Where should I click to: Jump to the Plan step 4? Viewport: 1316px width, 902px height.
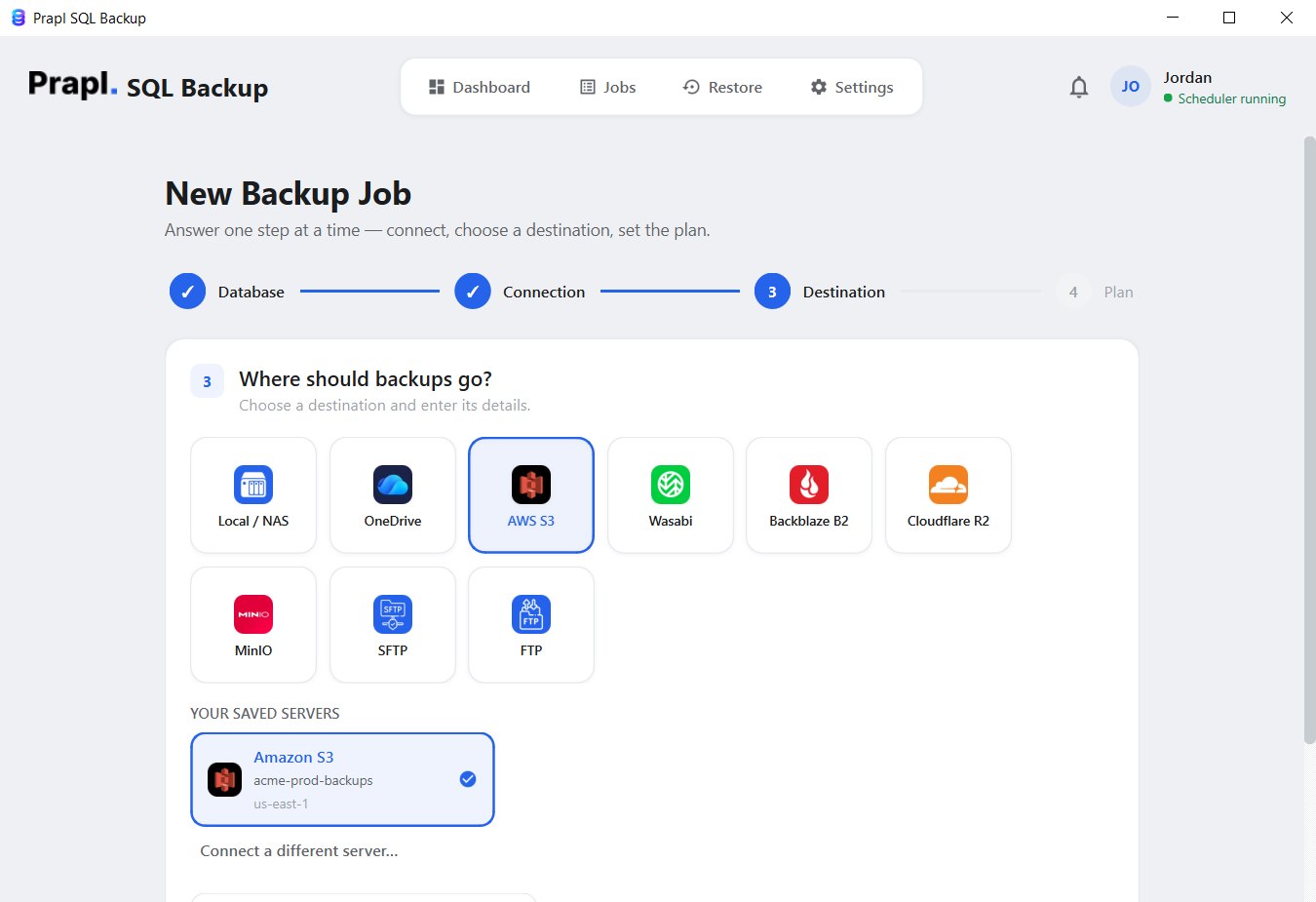tap(1095, 292)
